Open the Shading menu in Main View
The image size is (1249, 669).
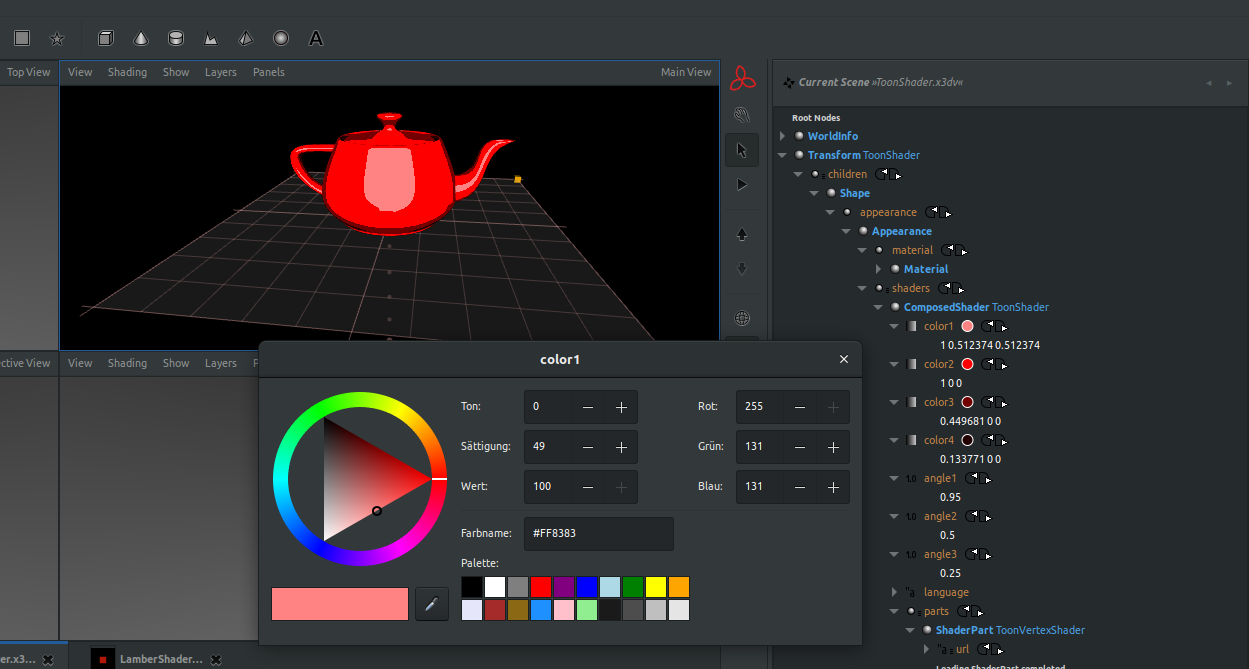click(127, 72)
